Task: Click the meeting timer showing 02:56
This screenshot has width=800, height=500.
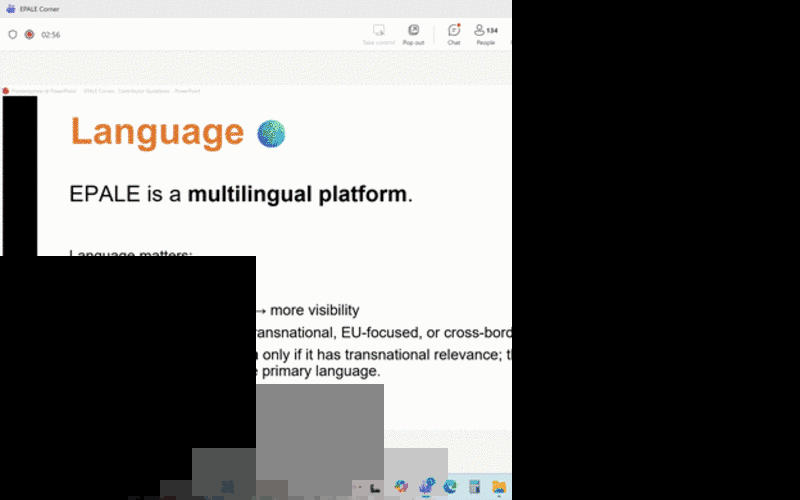Action: (51, 34)
